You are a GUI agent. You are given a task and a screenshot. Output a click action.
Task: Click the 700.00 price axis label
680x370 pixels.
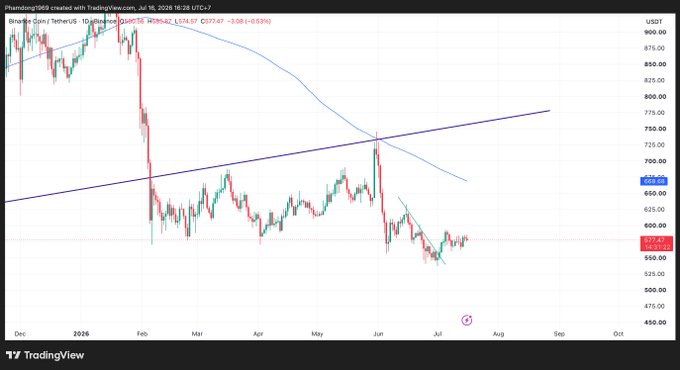click(x=655, y=161)
